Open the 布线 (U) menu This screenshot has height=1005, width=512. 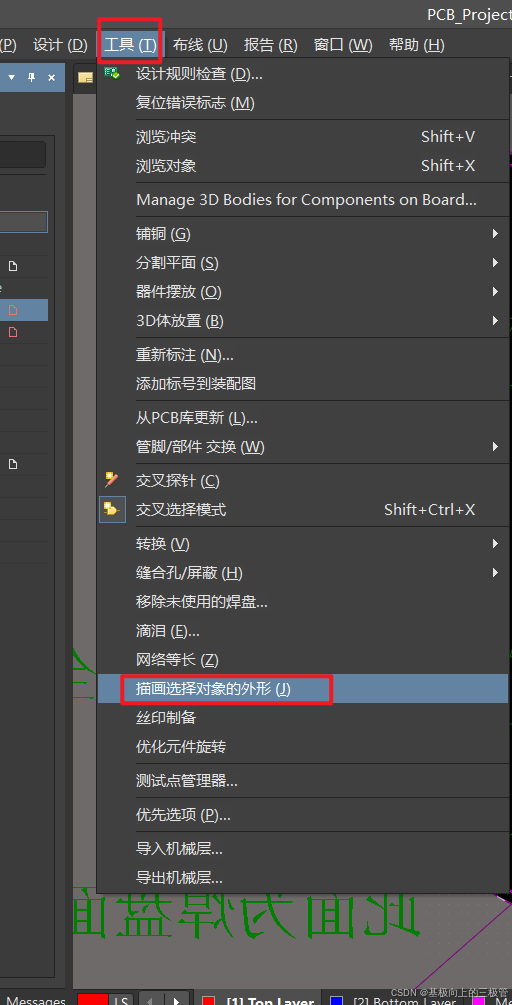tap(200, 45)
